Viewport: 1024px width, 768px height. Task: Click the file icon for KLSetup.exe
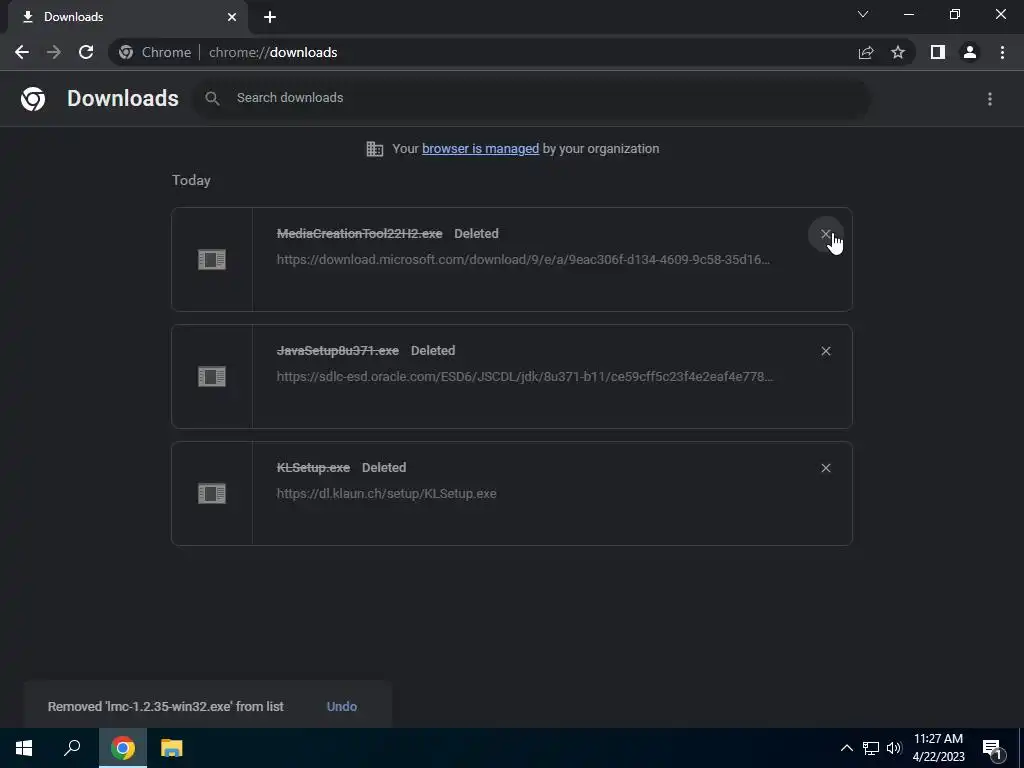(x=212, y=493)
